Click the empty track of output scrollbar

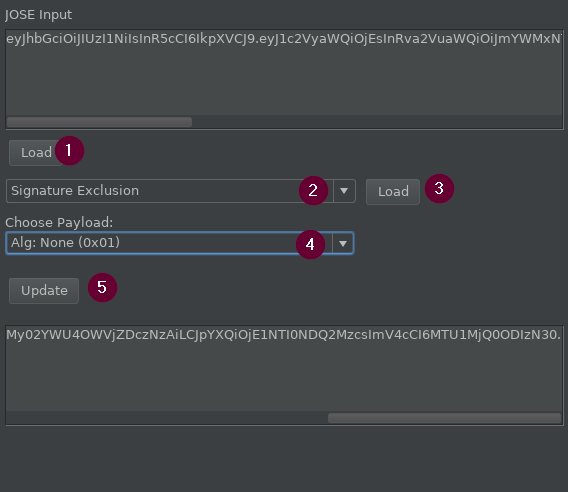[x=167, y=418]
